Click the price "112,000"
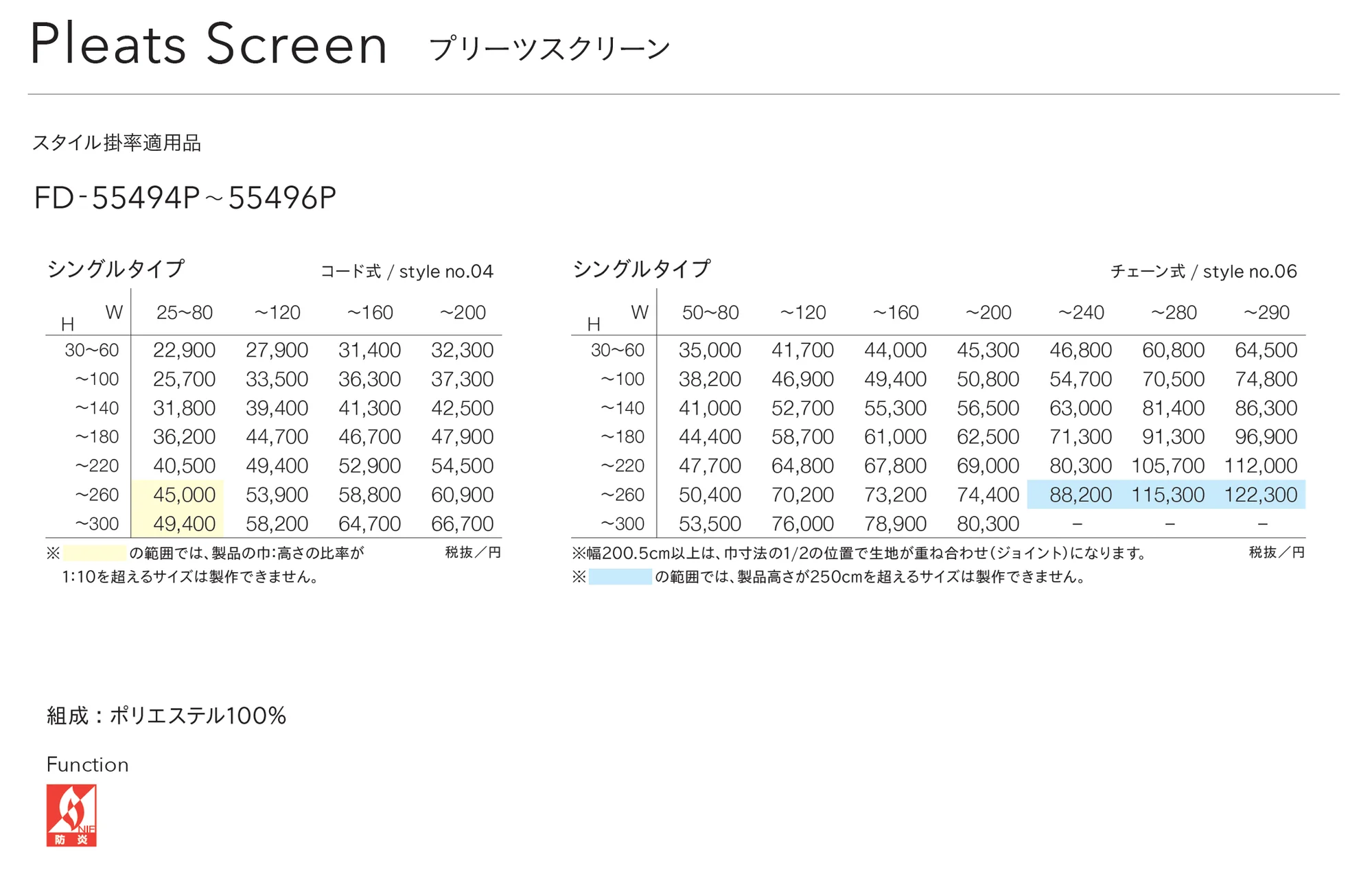 (x=1260, y=466)
